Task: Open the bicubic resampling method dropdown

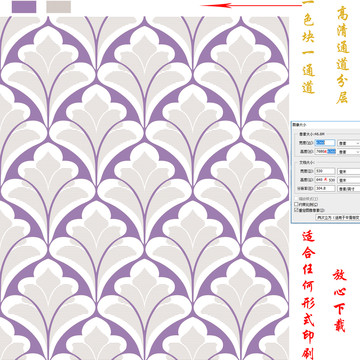Action: click(338, 218)
